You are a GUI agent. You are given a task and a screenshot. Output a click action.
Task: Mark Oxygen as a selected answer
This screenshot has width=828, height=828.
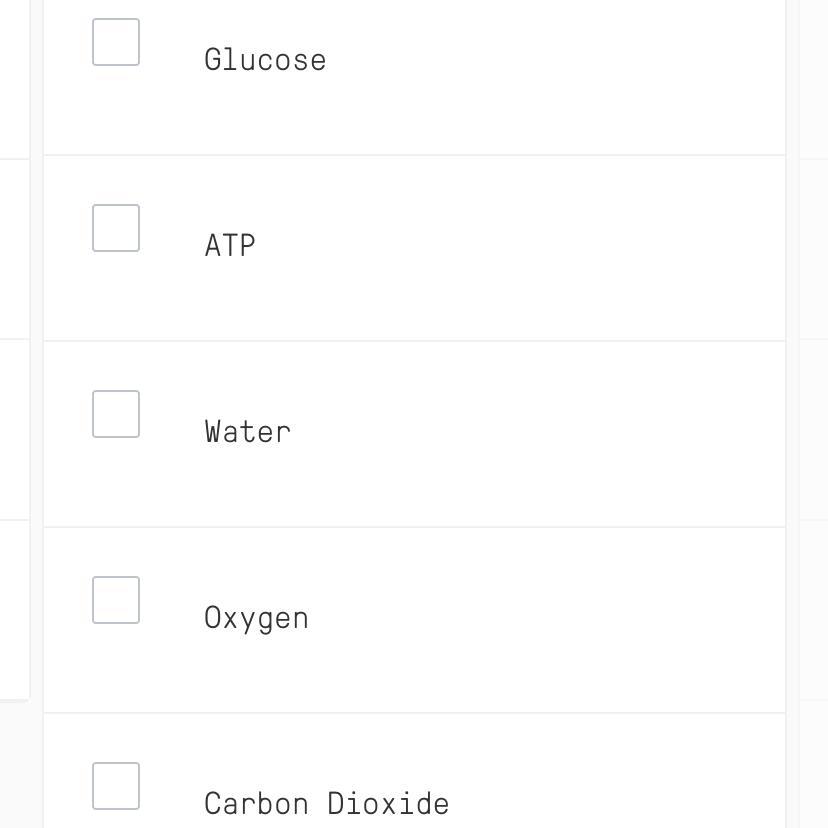click(x=116, y=600)
